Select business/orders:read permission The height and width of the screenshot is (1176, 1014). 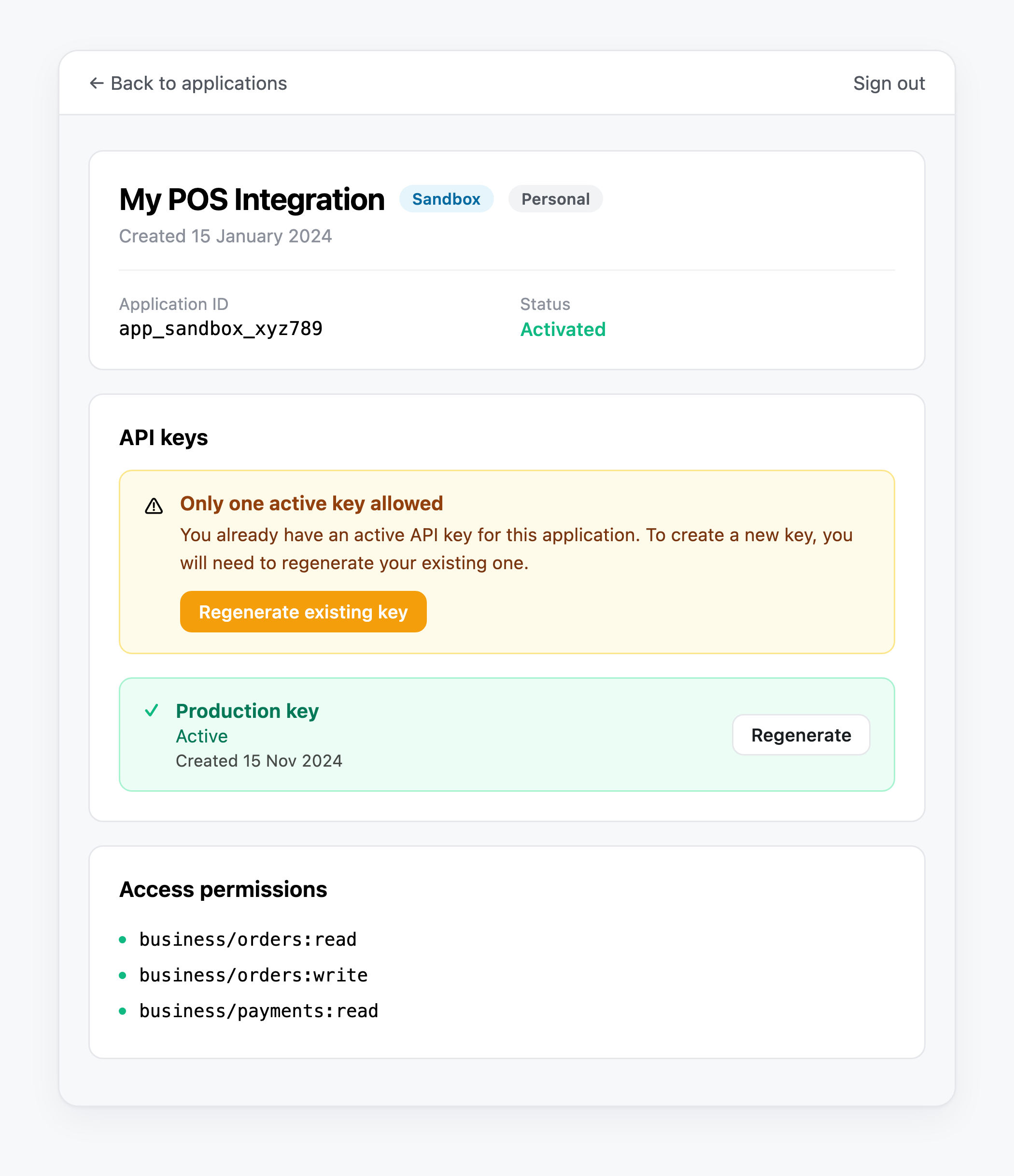coord(248,939)
